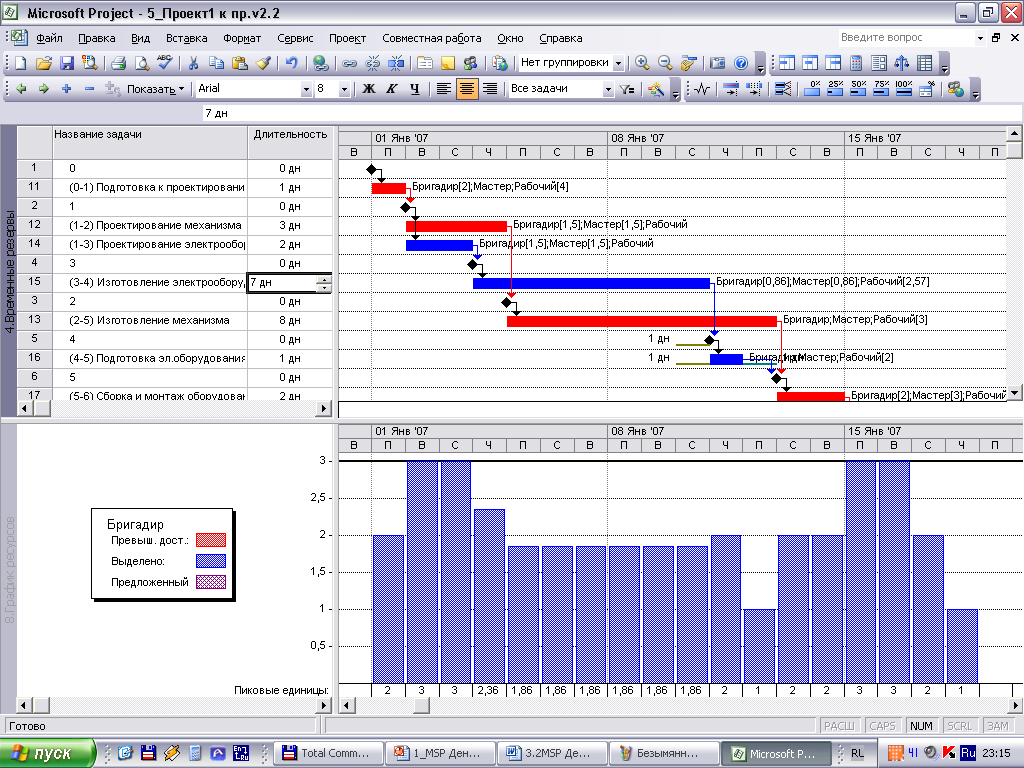1024x768 pixels.
Task: Open the Arial font dropdown
Action: click(x=306, y=89)
